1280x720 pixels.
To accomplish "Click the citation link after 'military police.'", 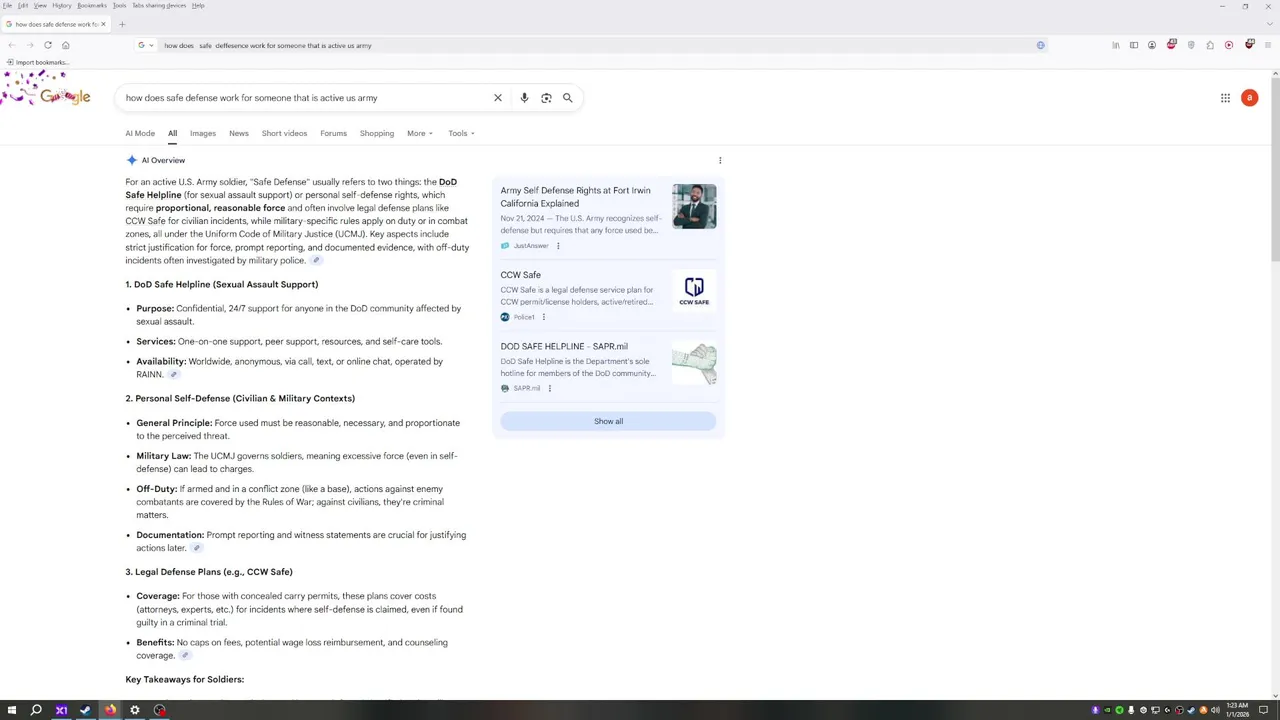I will [316, 261].
